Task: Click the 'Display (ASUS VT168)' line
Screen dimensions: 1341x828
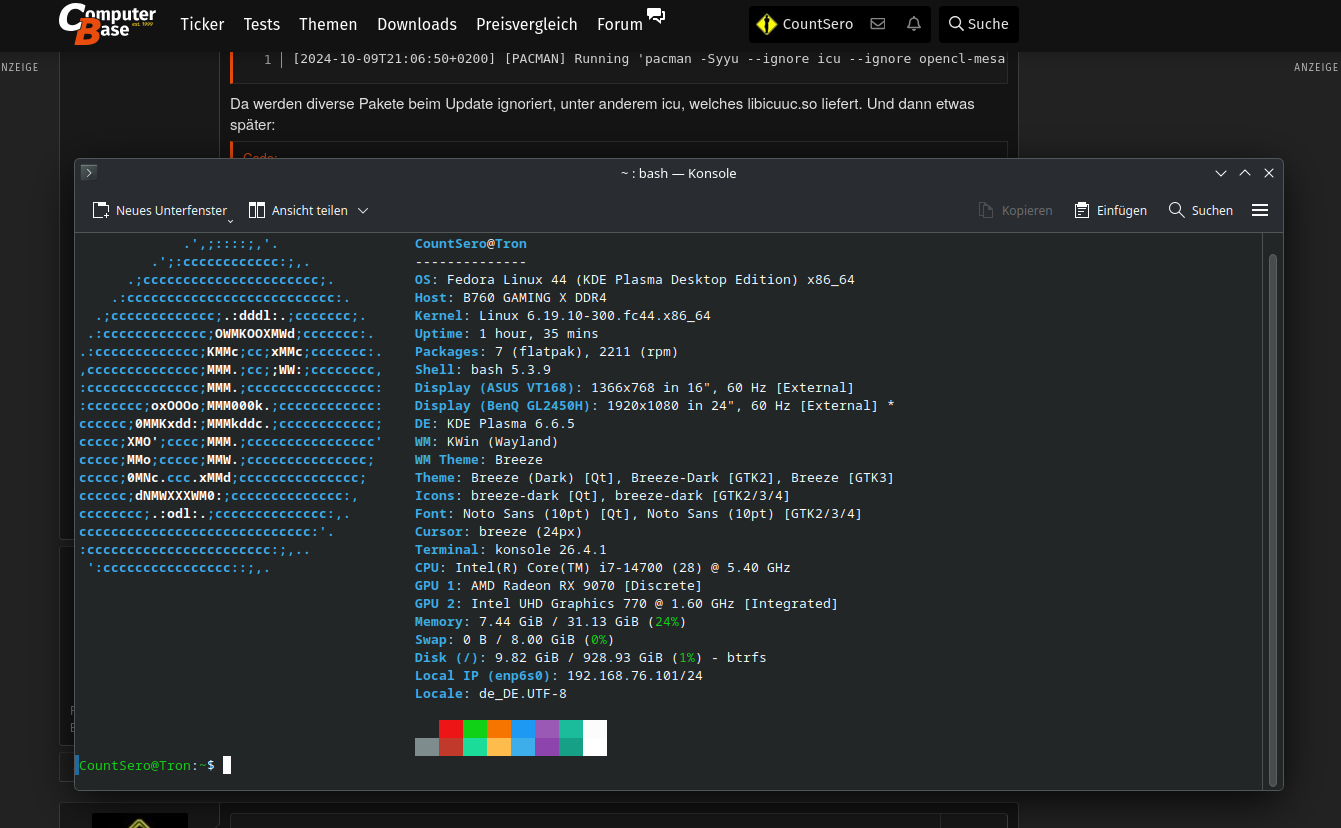Action: tap(635, 387)
